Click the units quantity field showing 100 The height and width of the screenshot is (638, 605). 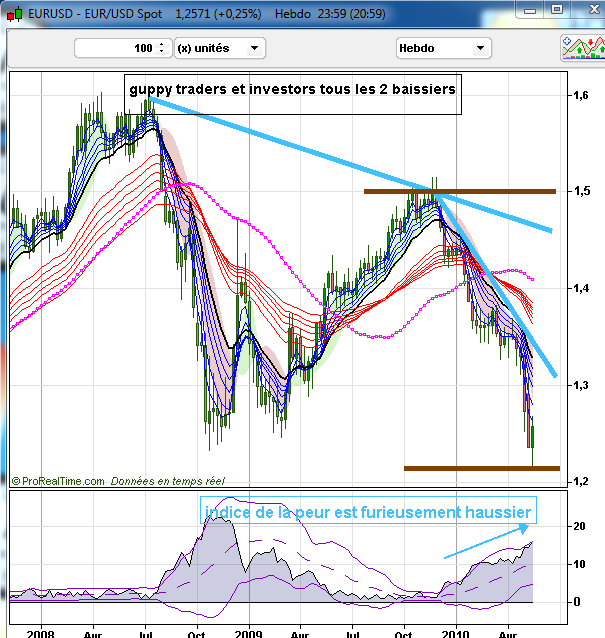click(115, 48)
